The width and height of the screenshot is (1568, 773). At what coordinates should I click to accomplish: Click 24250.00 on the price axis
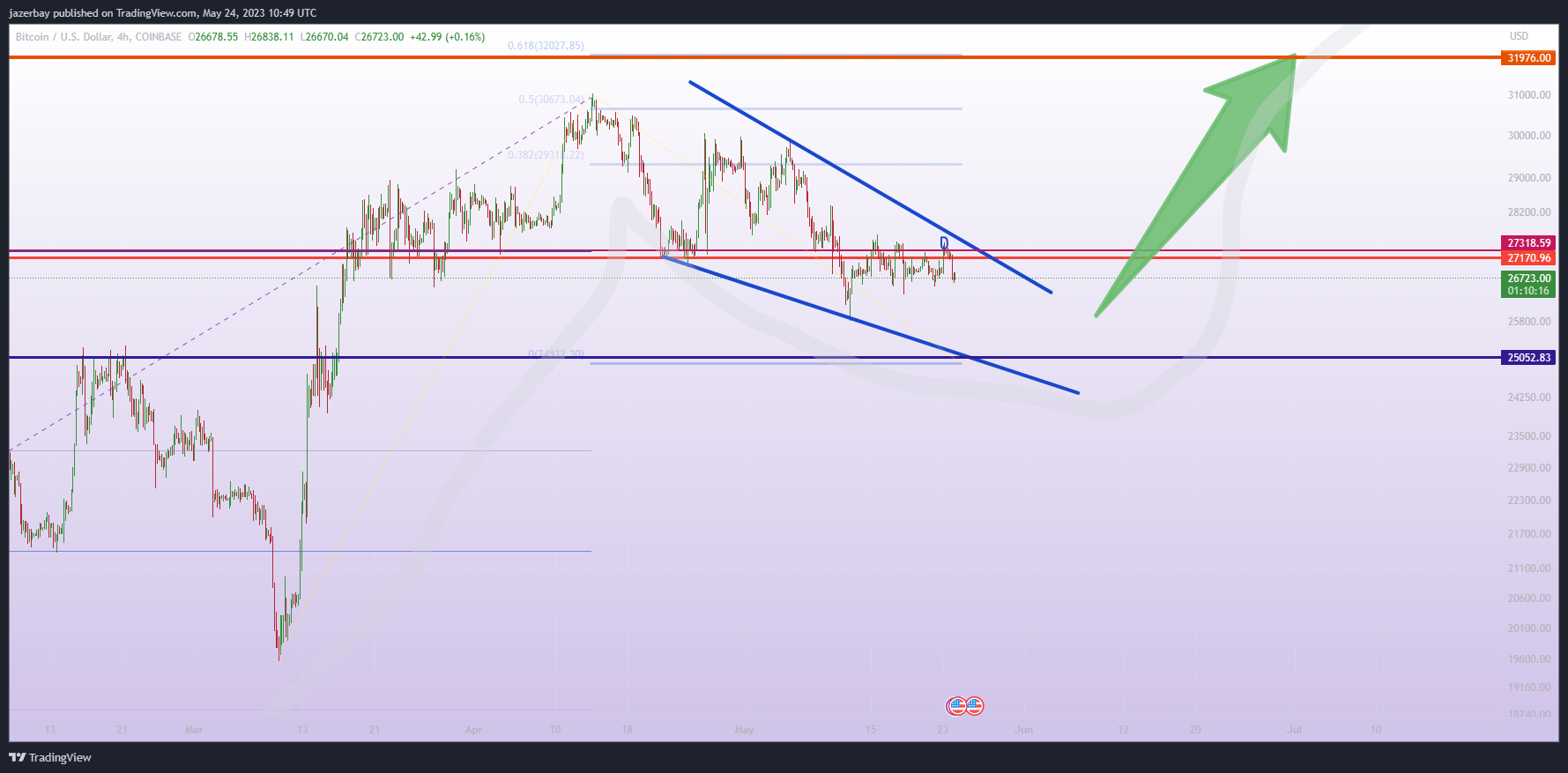coord(1529,398)
